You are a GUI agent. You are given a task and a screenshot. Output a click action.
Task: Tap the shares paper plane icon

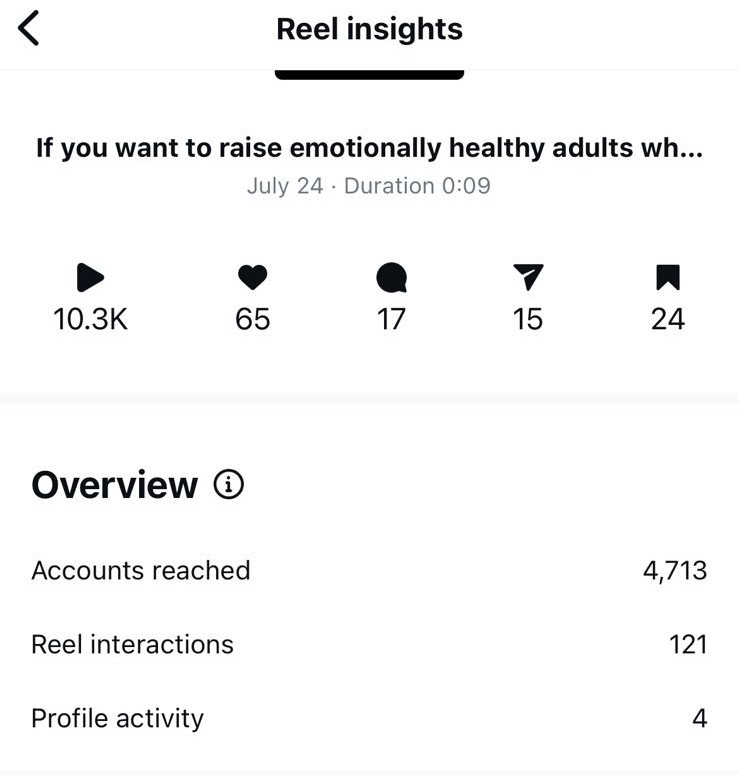tap(528, 277)
